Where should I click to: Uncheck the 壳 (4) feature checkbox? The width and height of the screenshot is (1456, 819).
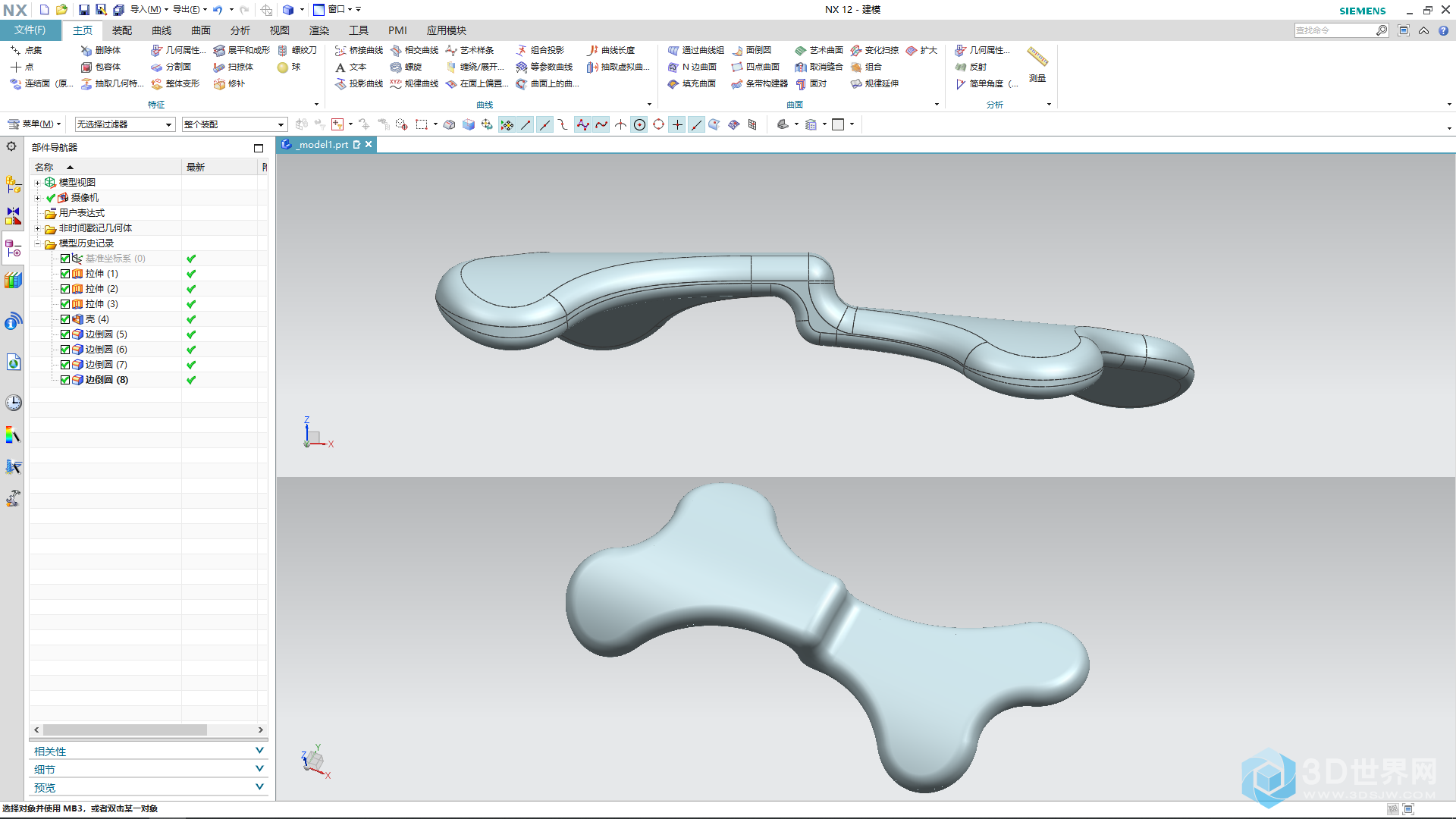pos(65,319)
